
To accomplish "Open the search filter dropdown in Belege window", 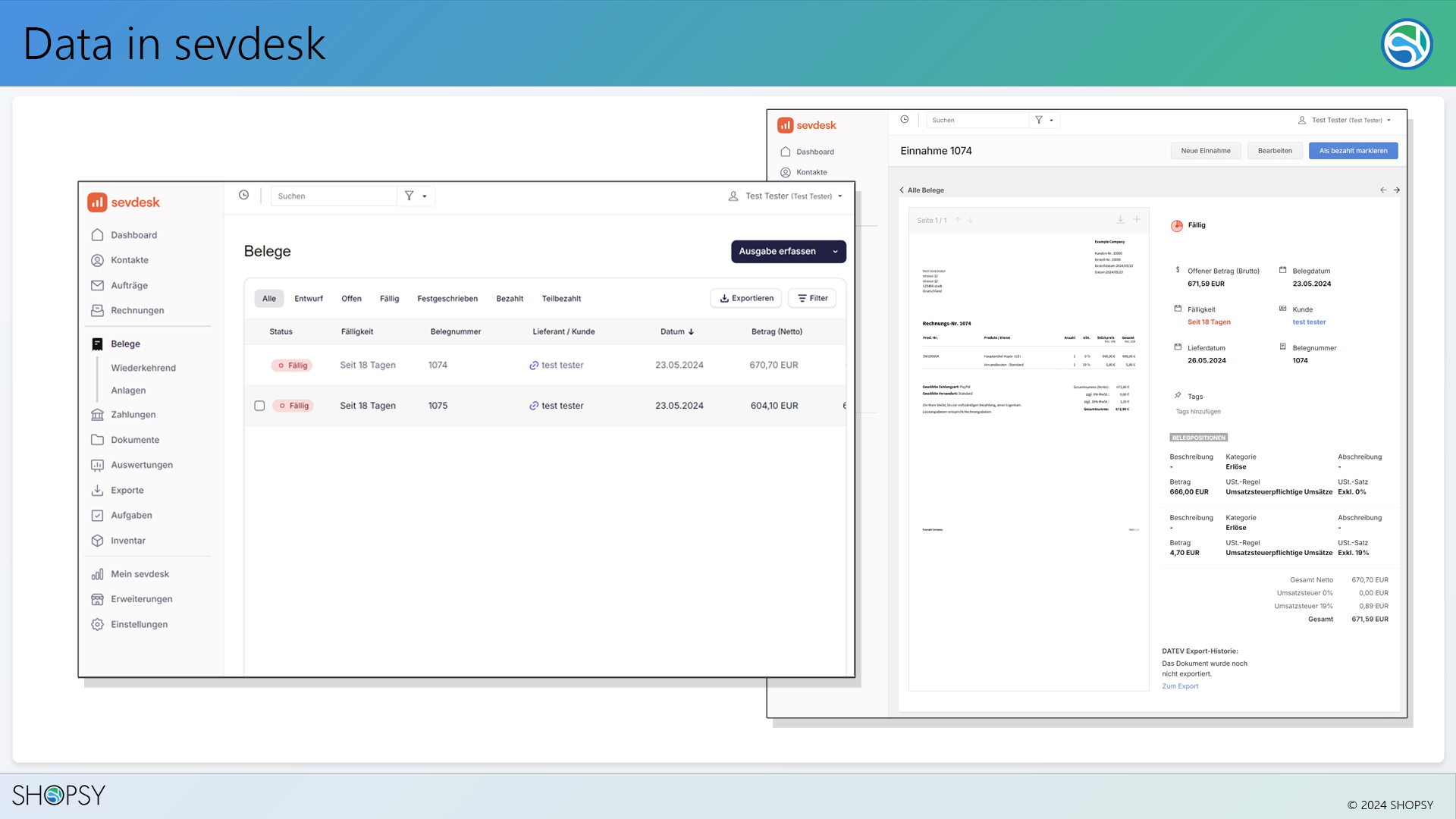I will pos(416,196).
